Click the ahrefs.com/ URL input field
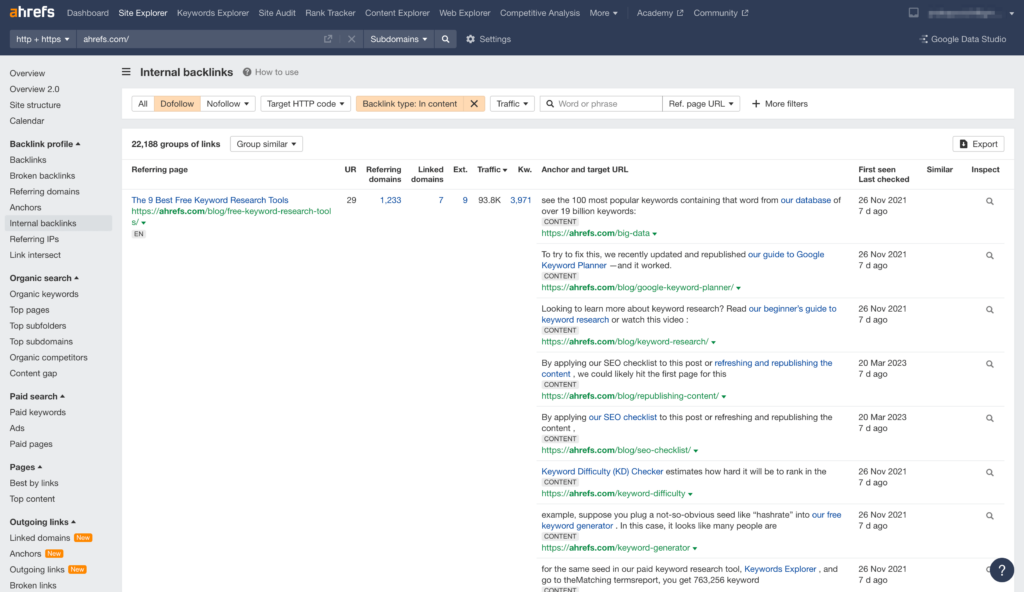 point(199,39)
